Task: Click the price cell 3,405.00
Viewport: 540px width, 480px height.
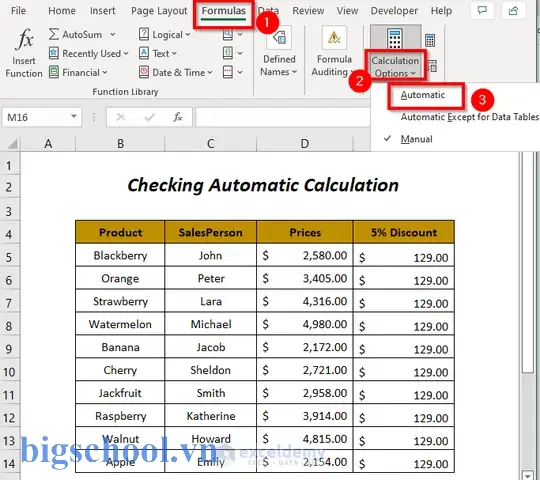Action: (x=305, y=278)
